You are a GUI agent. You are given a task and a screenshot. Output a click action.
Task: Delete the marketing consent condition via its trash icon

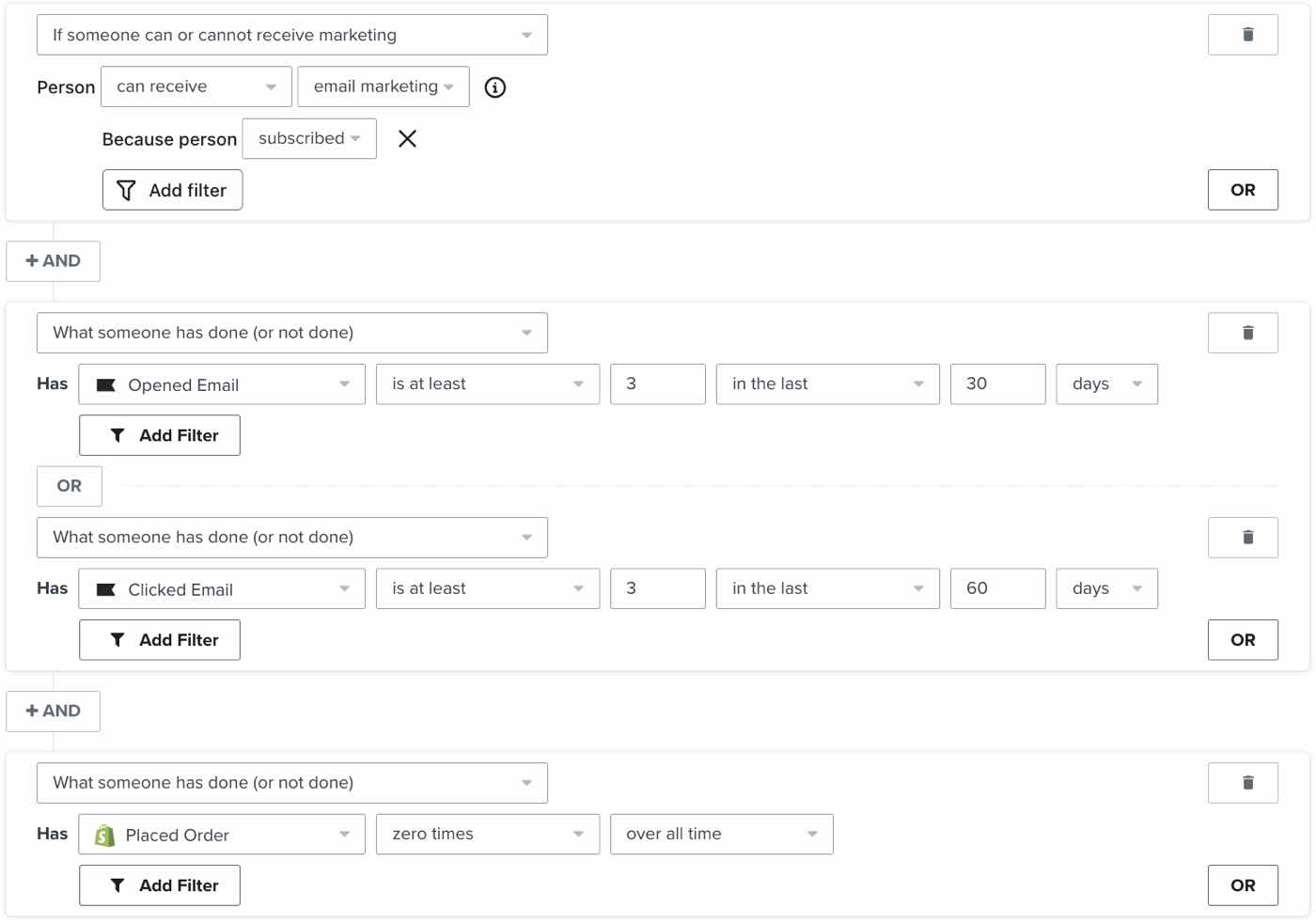point(1243,35)
